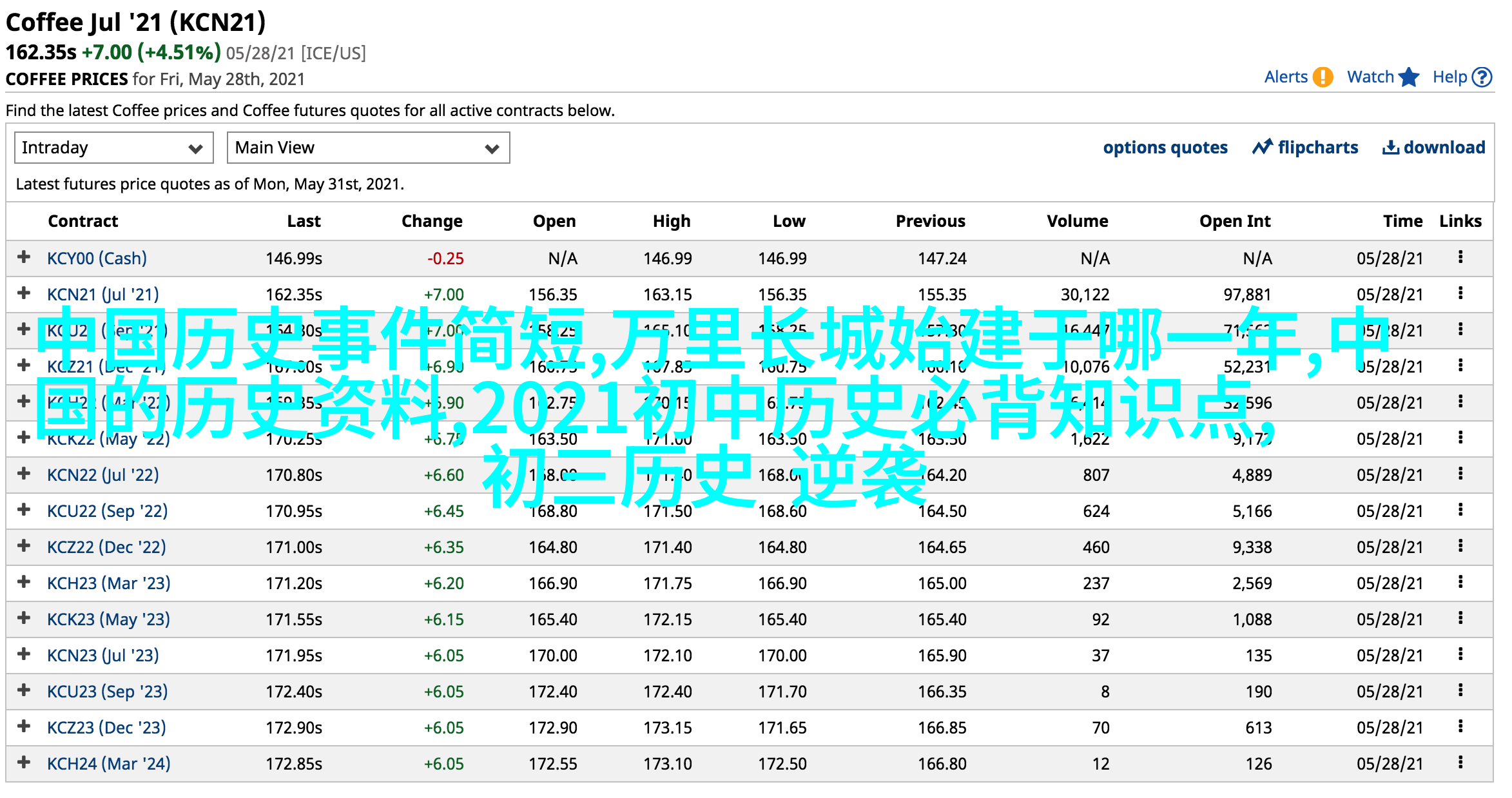
Task: Click the Alerts exclamation icon
Action: pos(1323,77)
